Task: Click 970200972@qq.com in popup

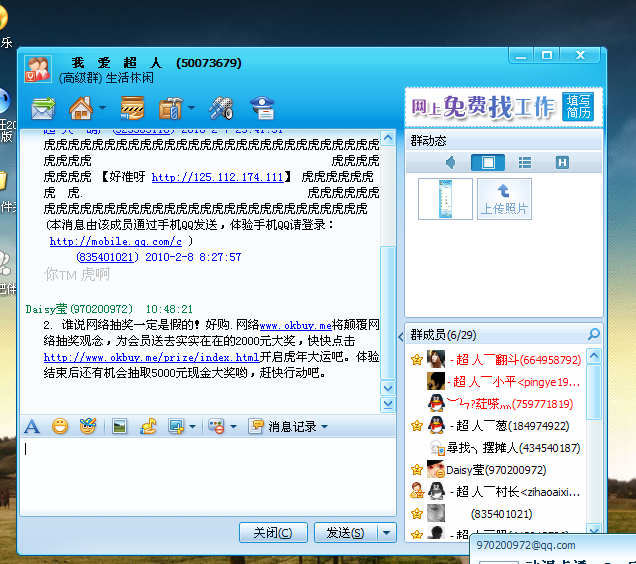Action: pos(526,545)
